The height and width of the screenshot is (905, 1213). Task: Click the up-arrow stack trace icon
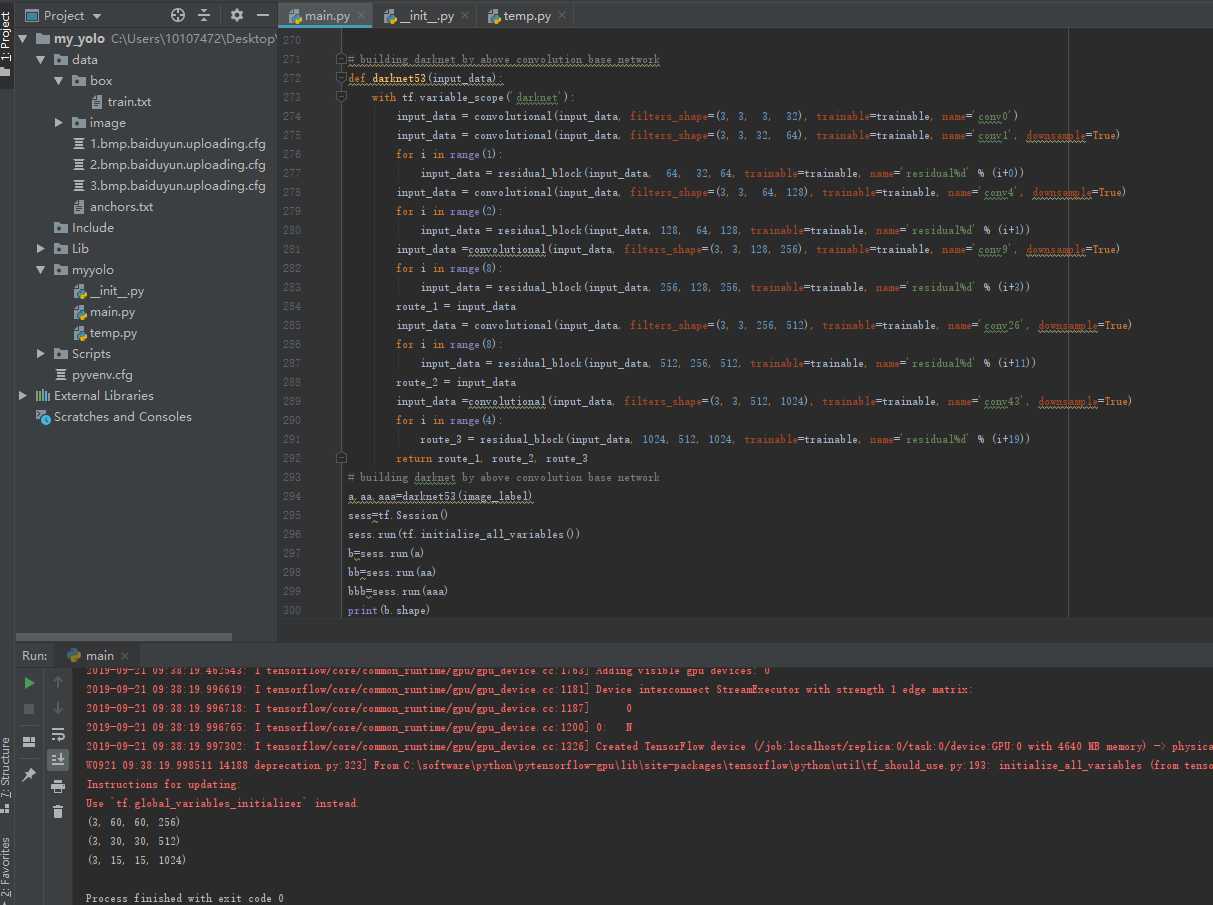[x=58, y=683]
